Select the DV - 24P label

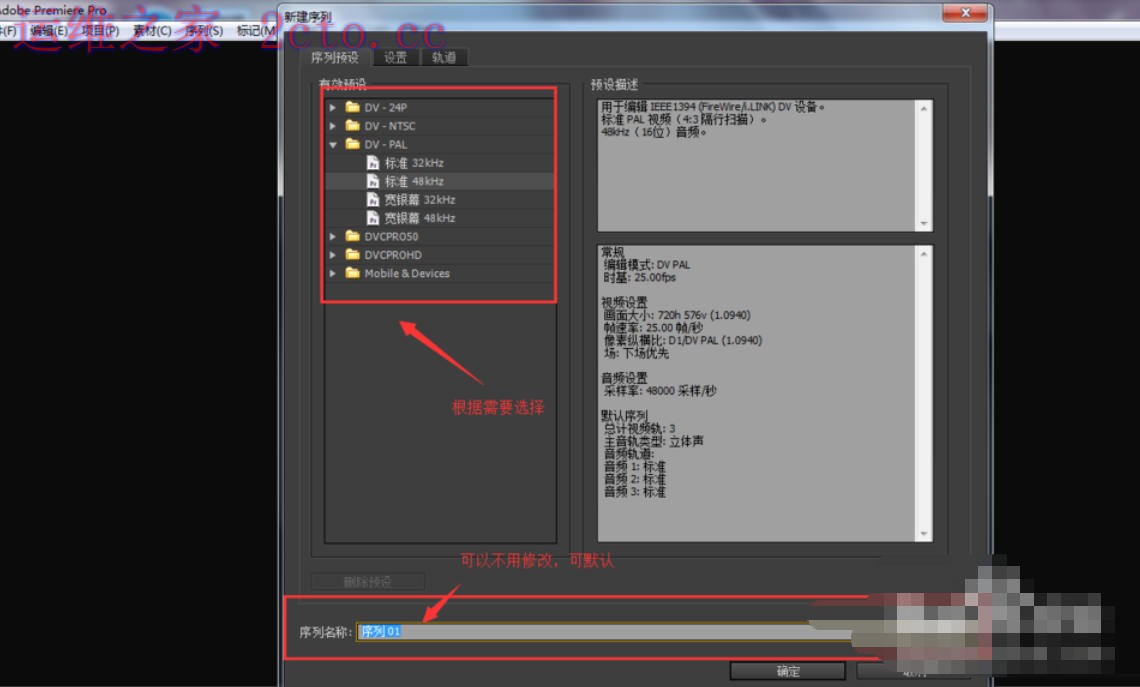click(x=385, y=108)
